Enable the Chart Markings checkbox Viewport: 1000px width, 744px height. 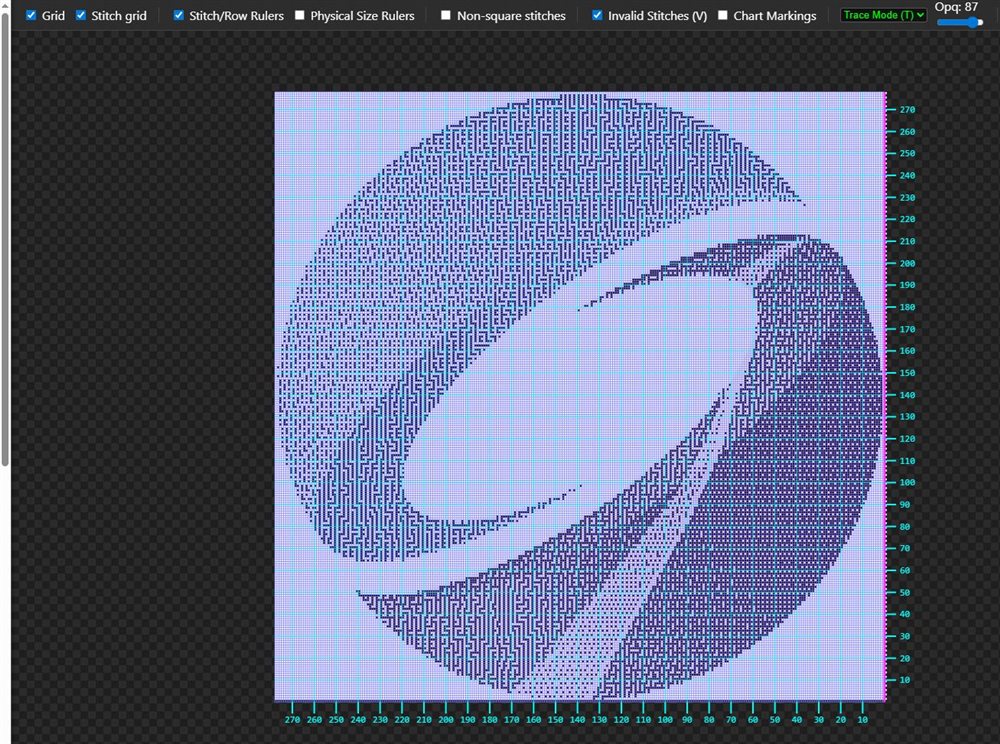[723, 15]
